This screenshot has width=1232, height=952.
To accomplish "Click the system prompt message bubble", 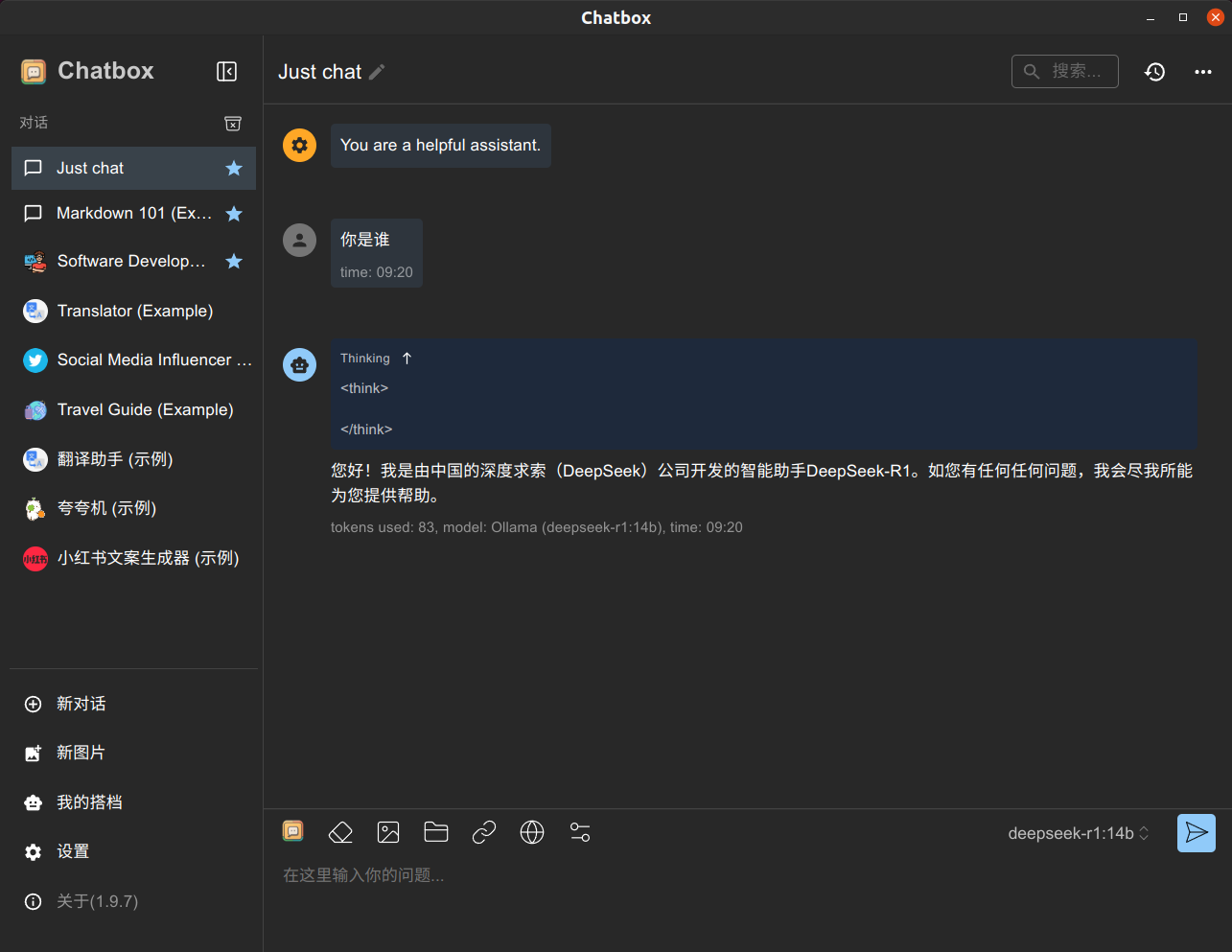I will pyautogui.click(x=440, y=146).
